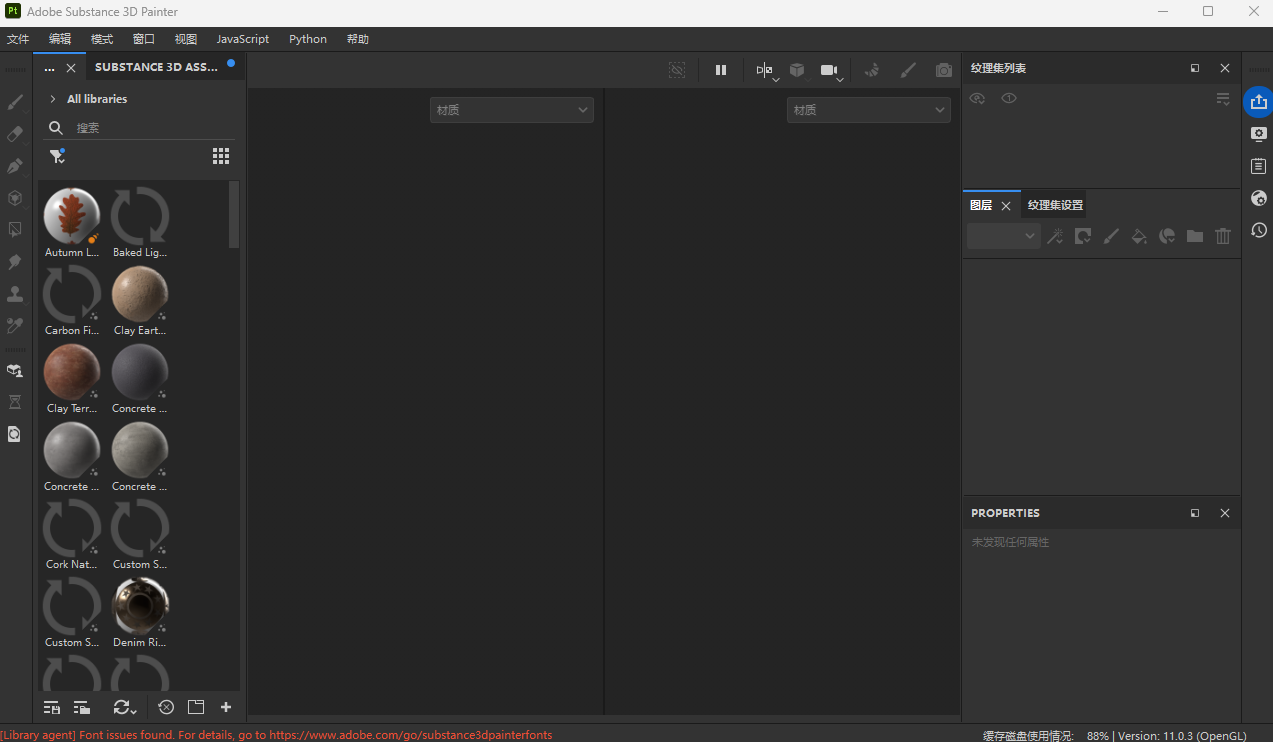Add a fill layer with bucket icon

click(1139, 236)
